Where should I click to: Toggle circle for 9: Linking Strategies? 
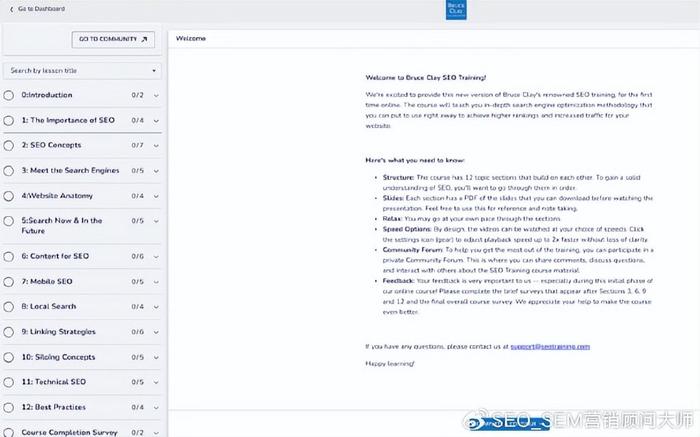tap(8, 332)
